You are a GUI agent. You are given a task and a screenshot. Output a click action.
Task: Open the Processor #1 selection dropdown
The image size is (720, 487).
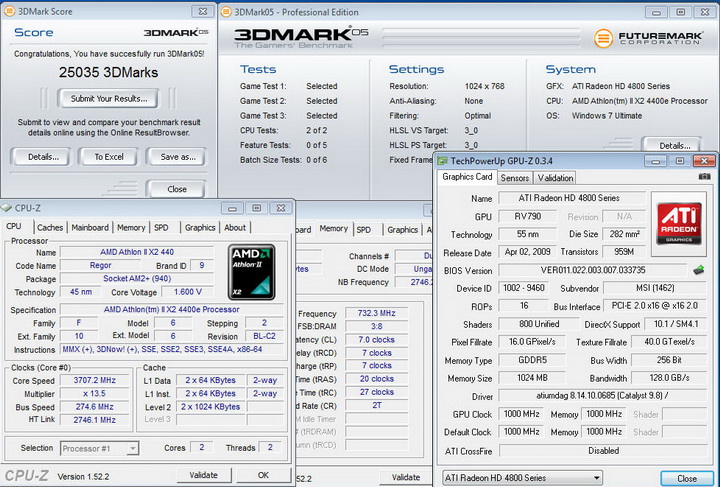(100, 448)
